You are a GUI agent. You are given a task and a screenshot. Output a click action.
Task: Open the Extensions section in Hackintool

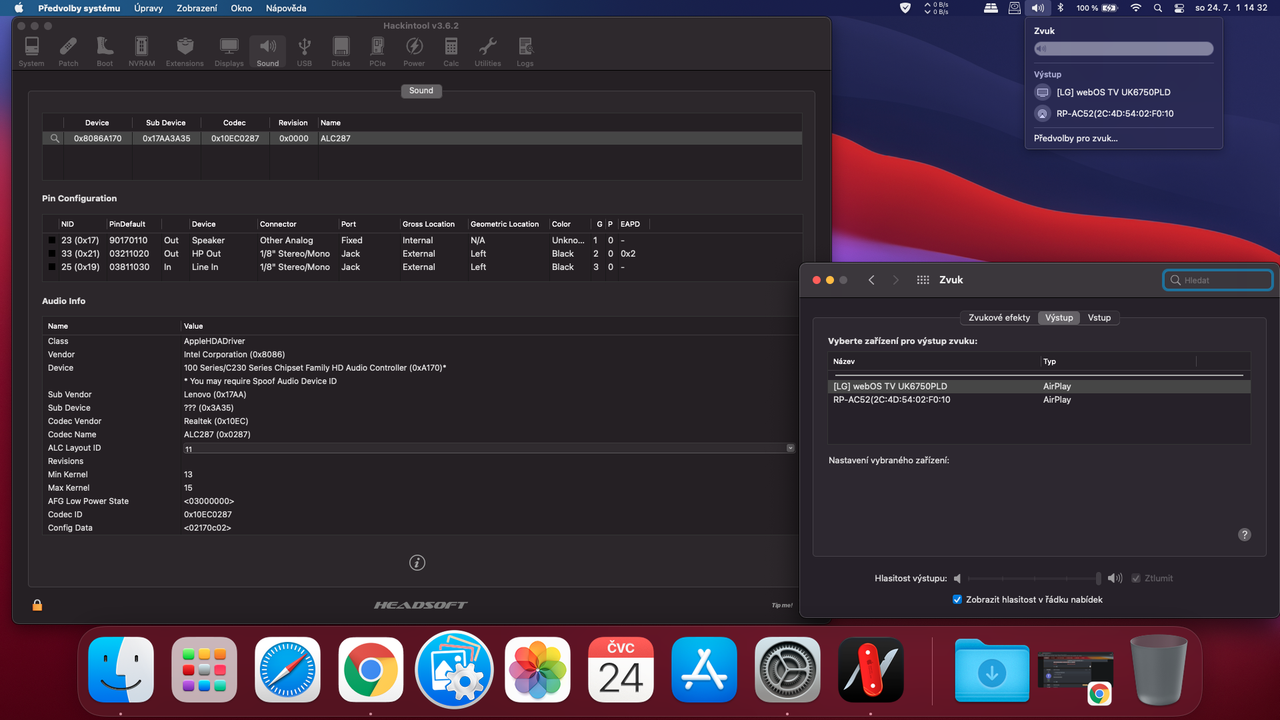click(185, 51)
